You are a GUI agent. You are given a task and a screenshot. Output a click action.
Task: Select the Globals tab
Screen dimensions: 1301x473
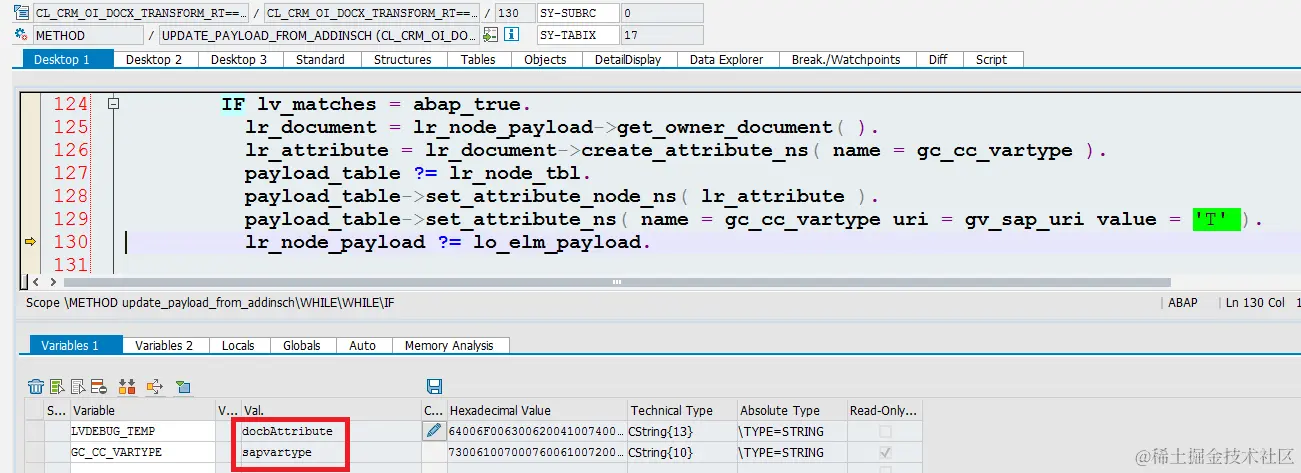[x=302, y=345]
